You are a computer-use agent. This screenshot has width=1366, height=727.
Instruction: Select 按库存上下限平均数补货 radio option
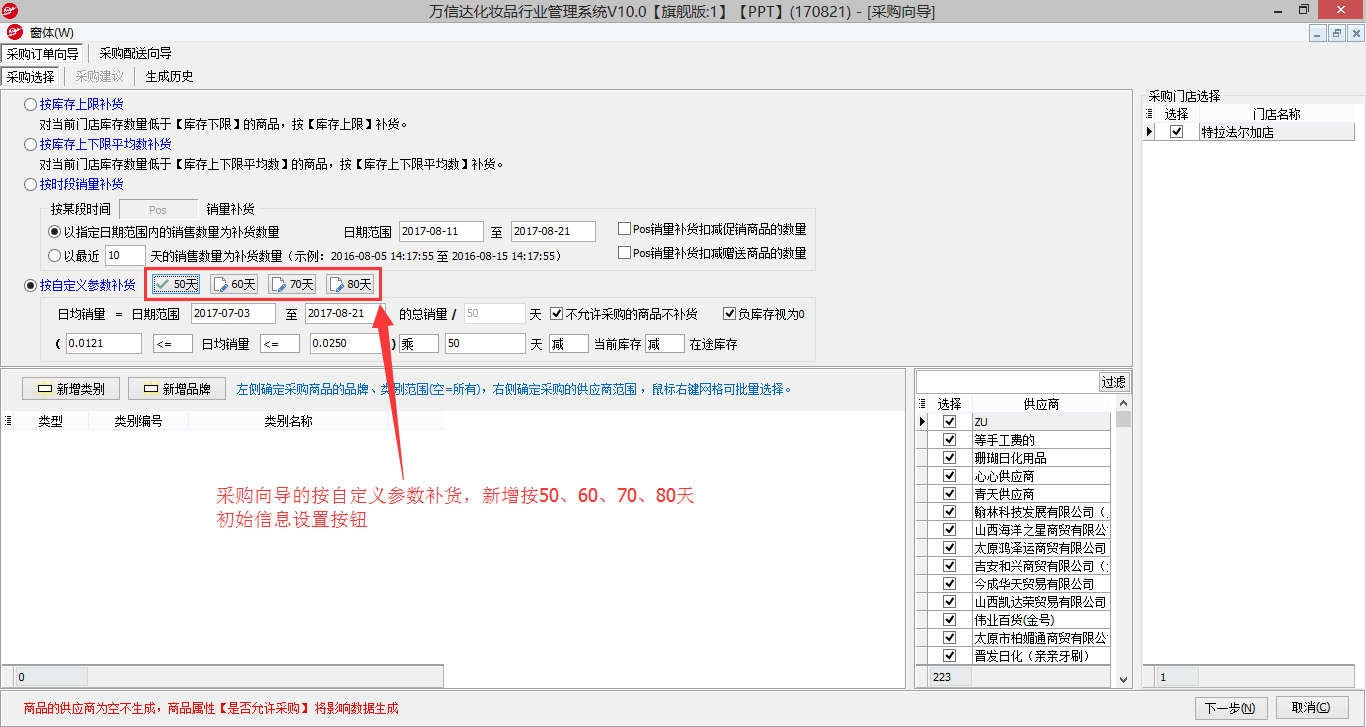31,144
